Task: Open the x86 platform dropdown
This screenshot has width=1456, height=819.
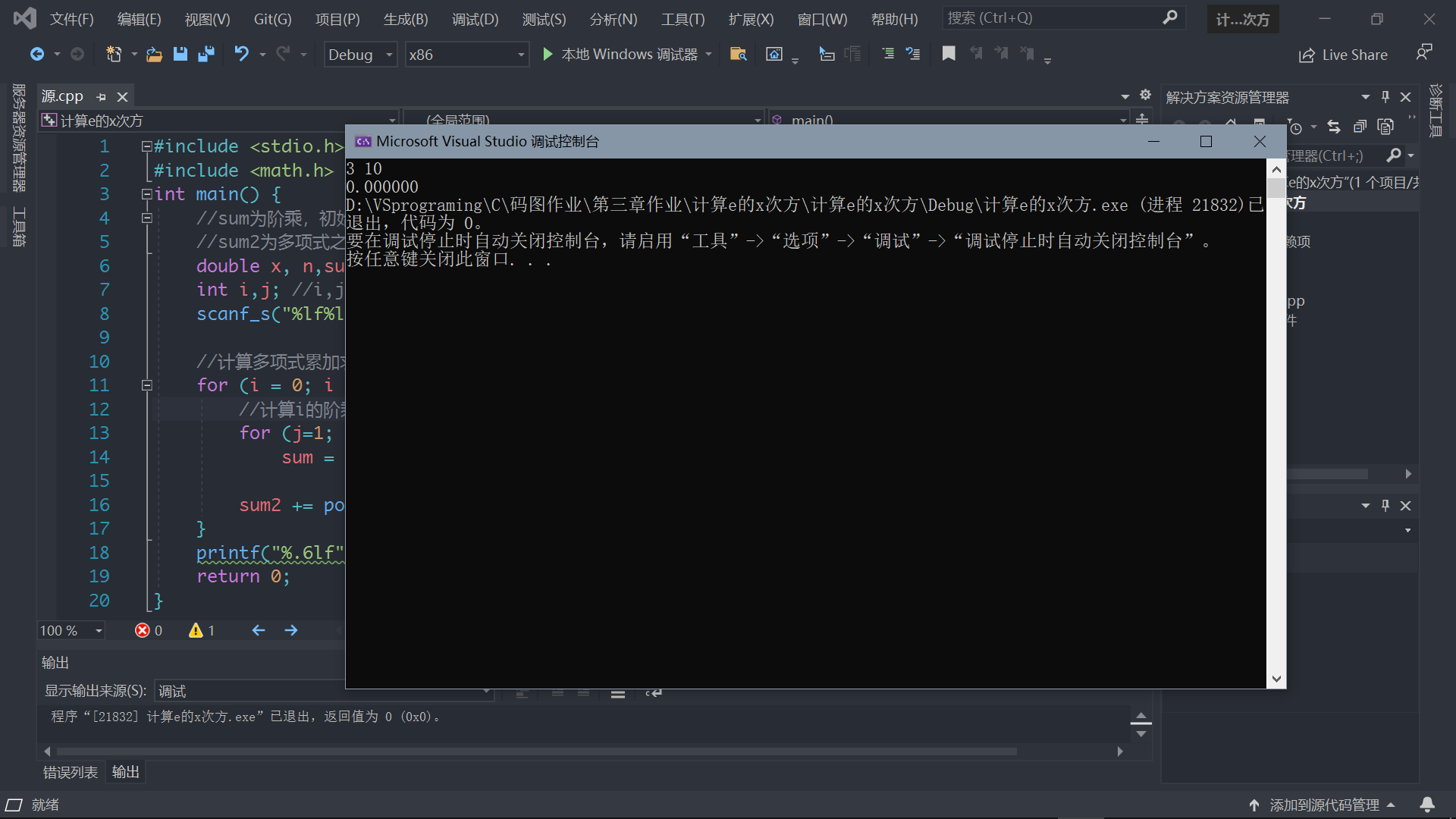Action: 466,55
